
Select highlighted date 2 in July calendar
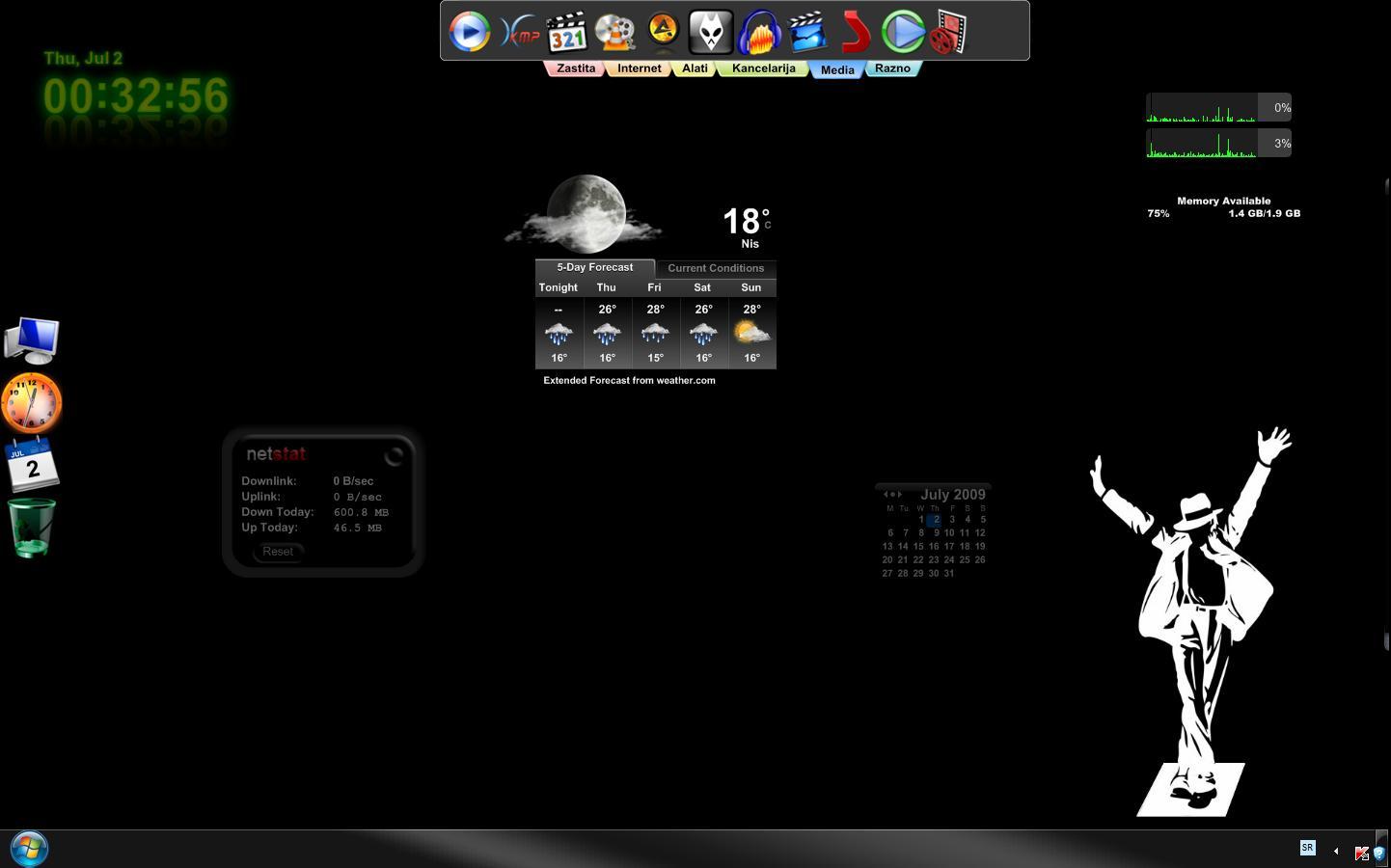tap(934, 520)
